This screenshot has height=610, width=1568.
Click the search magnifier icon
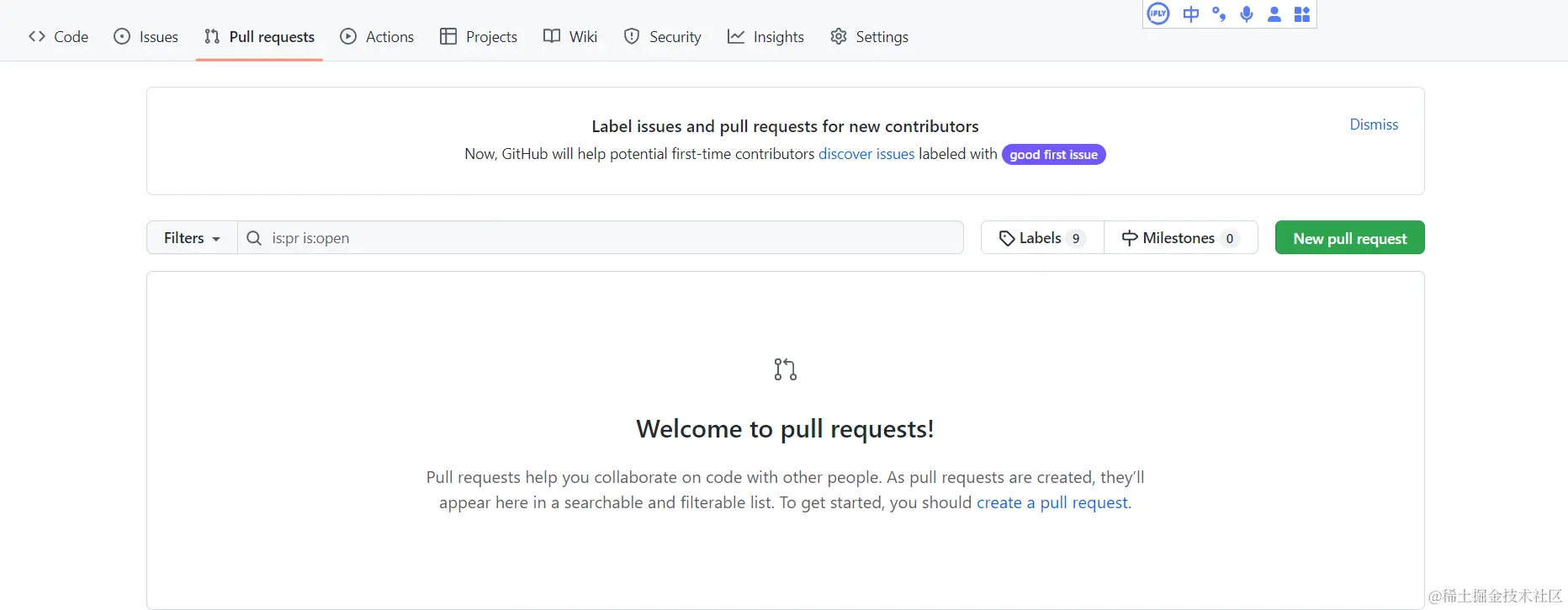tap(254, 238)
